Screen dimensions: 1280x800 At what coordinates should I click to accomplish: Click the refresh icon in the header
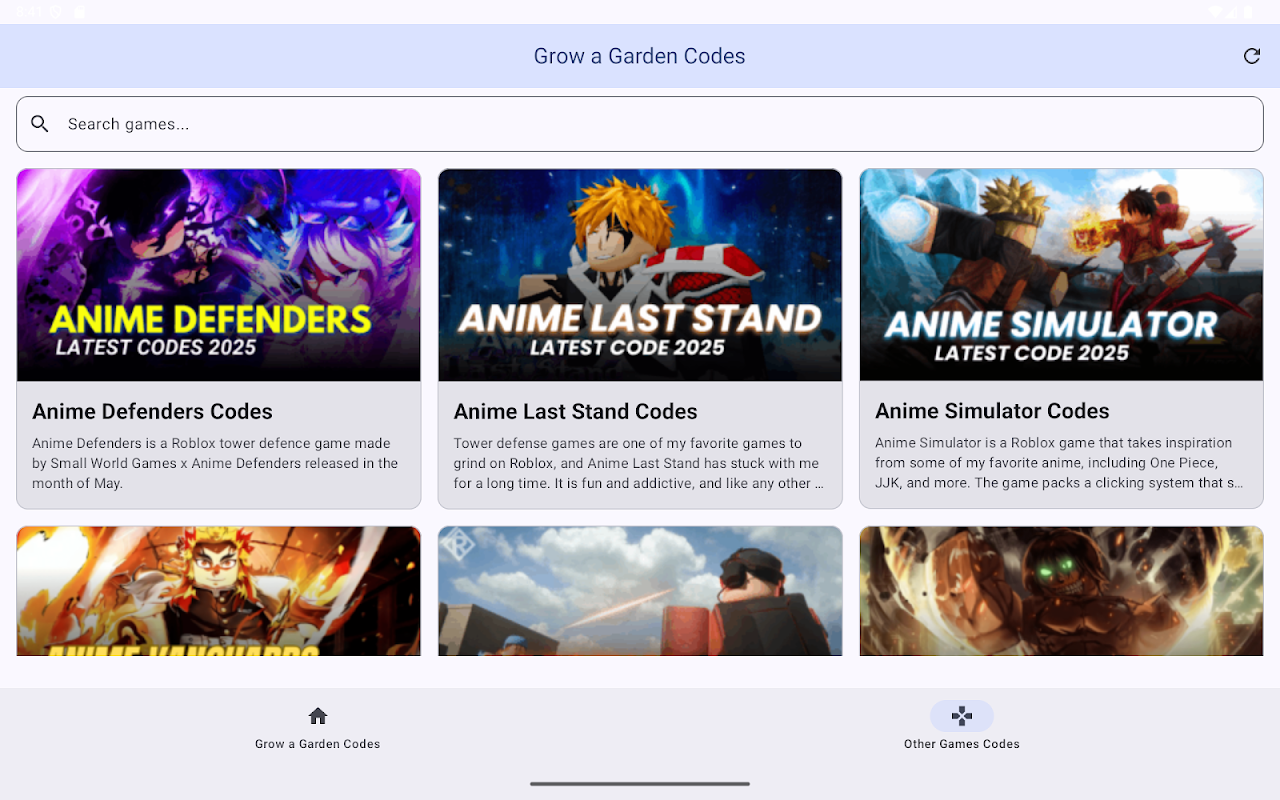pyautogui.click(x=1251, y=56)
